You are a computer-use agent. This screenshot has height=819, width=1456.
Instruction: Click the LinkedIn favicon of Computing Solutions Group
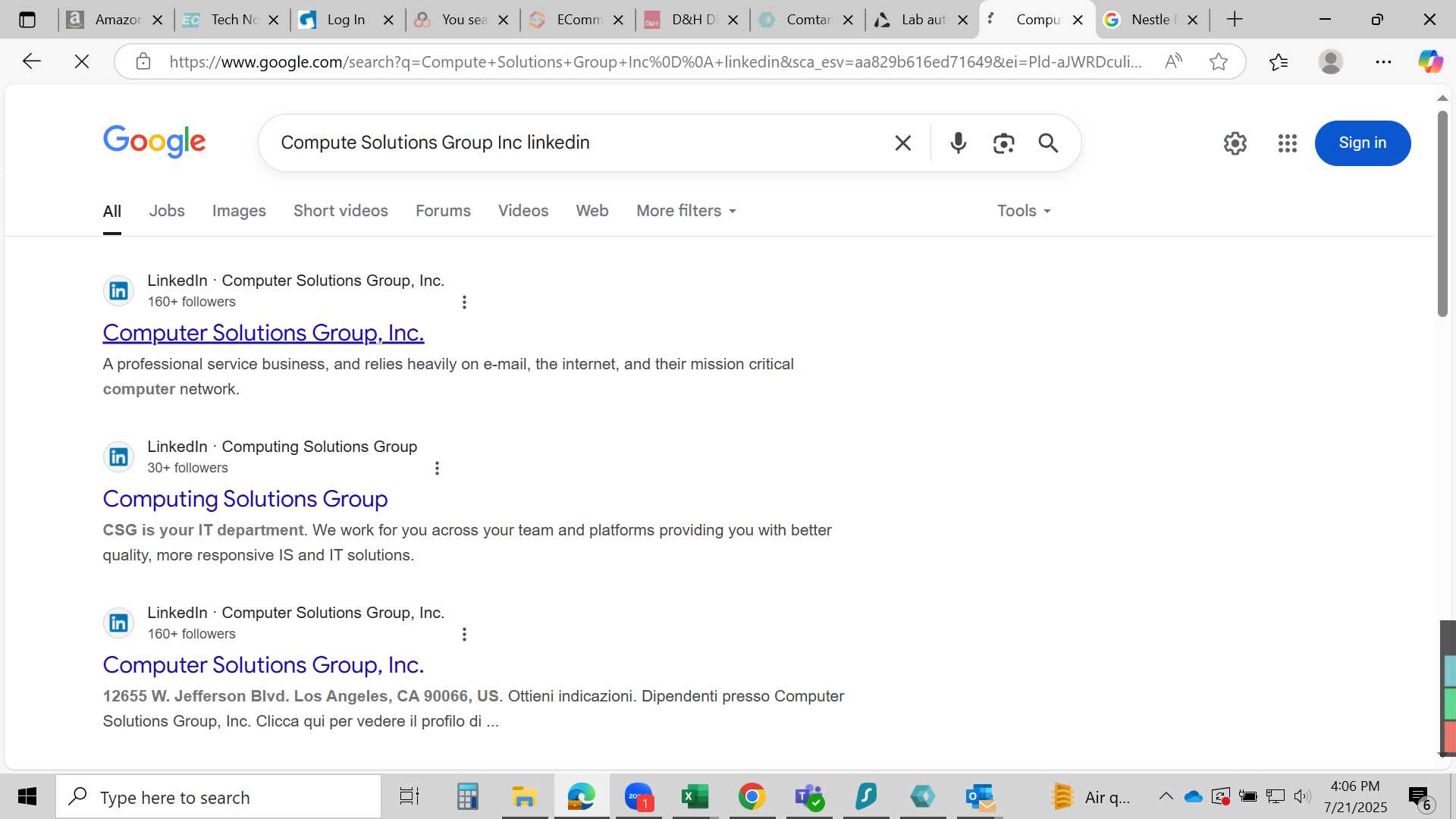(118, 457)
